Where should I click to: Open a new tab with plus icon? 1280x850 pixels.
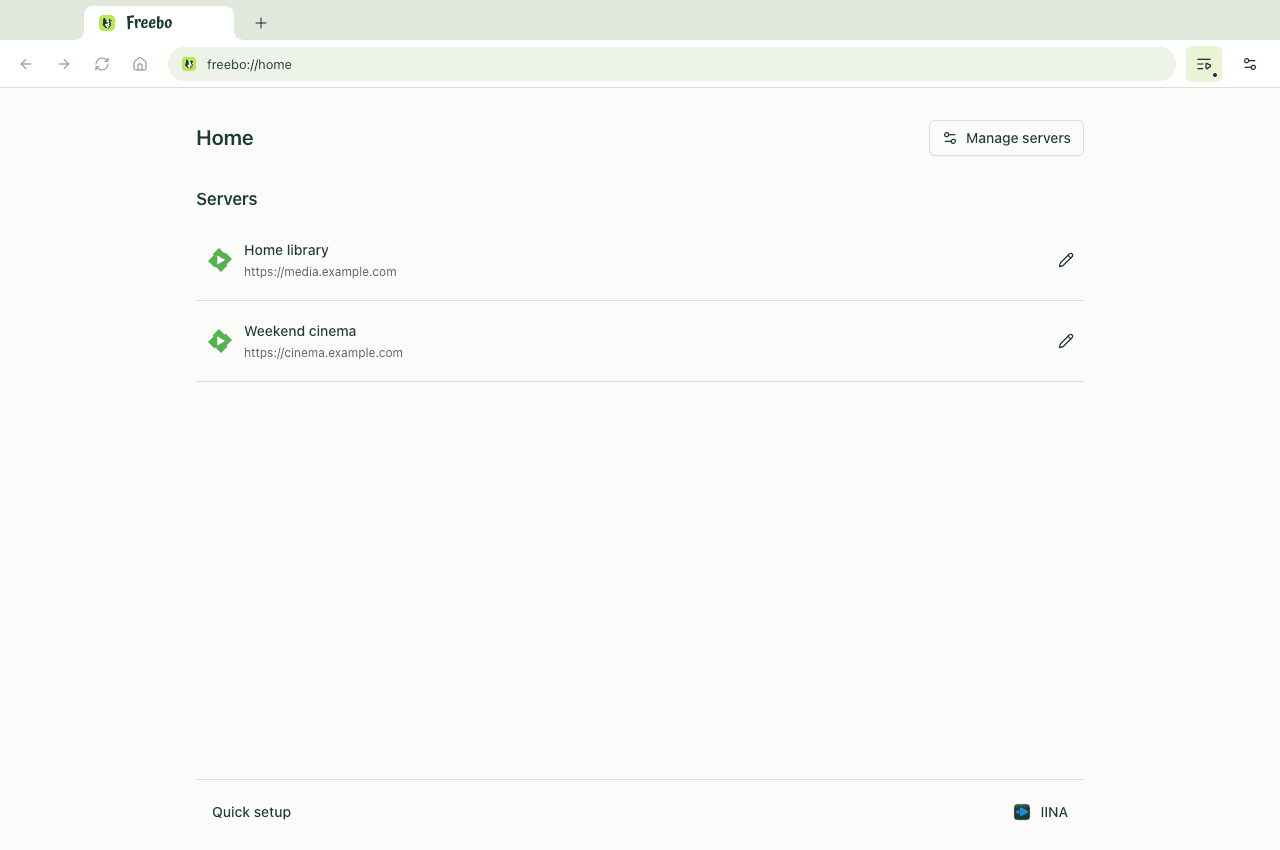point(261,23)
